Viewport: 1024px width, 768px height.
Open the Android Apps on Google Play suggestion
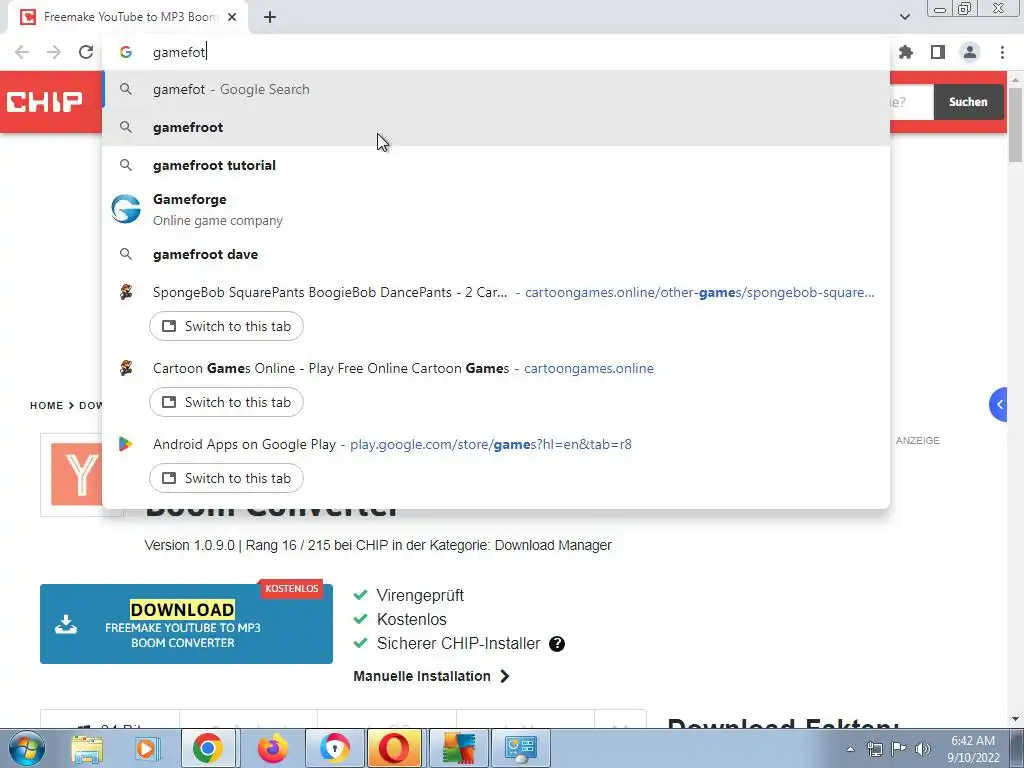tap(496, 444)
